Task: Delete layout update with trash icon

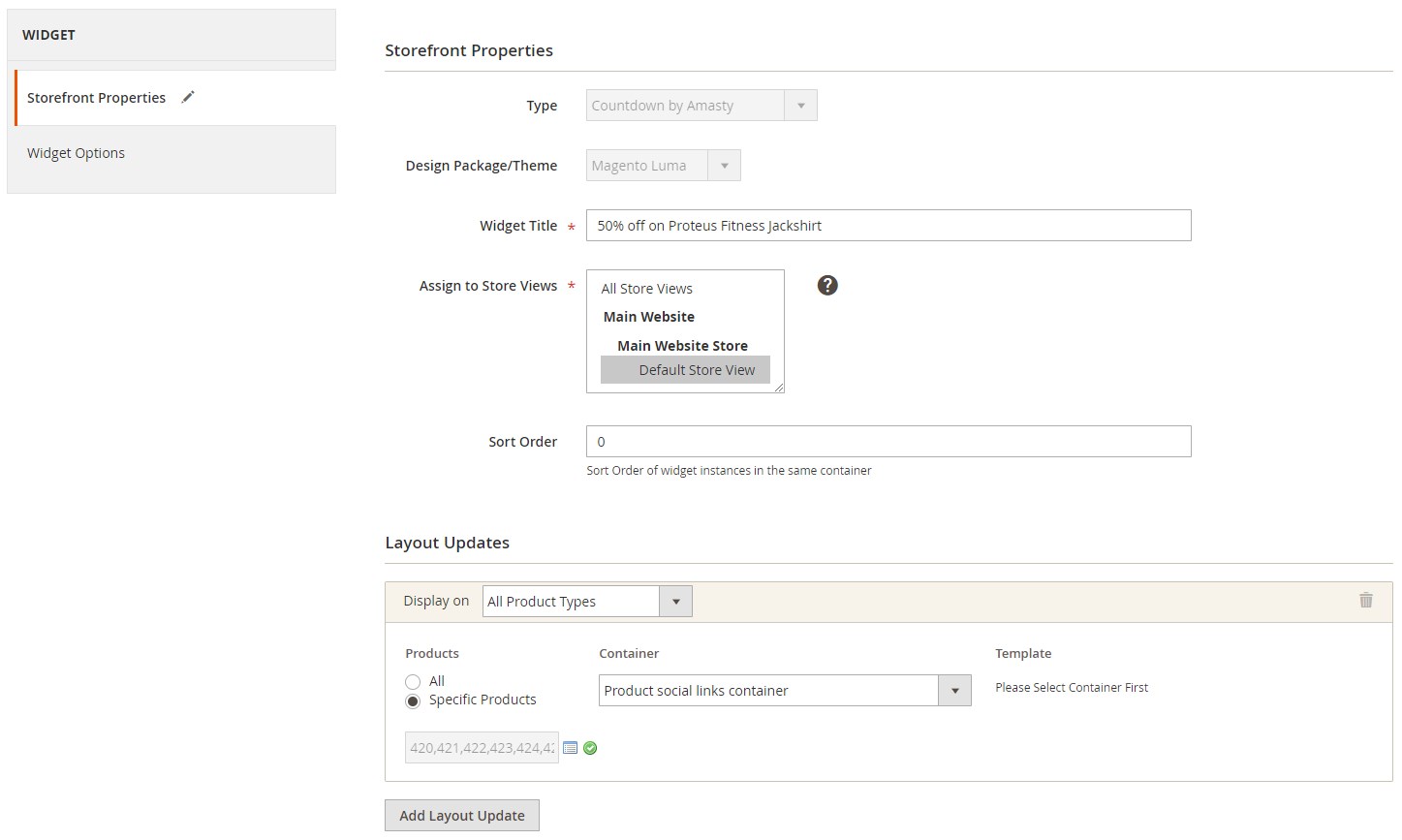Action: click(1365, 601)
